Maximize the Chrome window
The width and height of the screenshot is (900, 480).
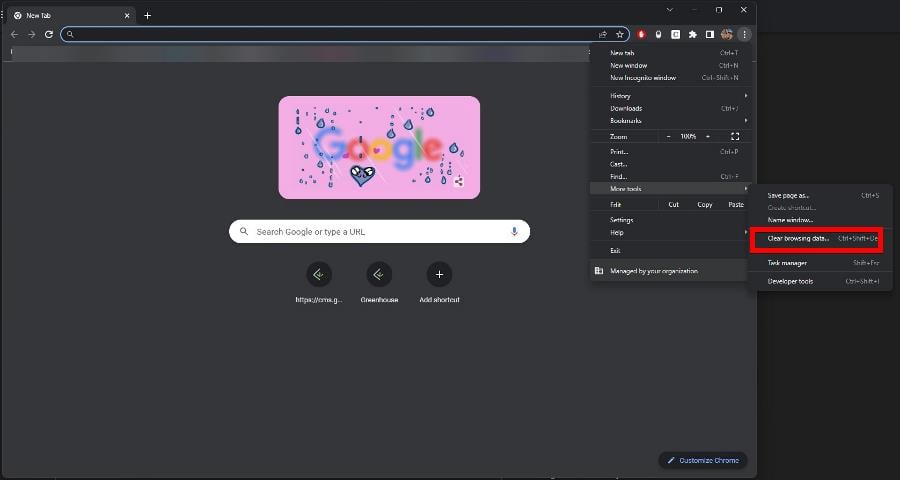coord(719,10)
